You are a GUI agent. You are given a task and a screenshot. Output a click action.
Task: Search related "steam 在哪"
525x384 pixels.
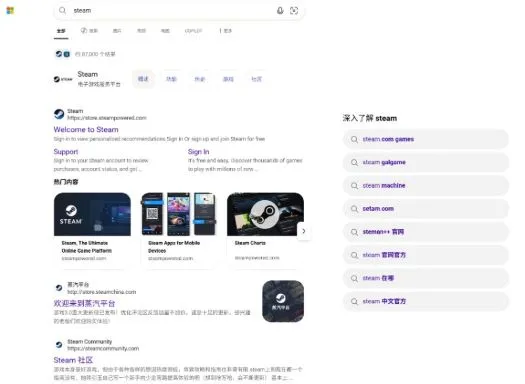[426, 278]
